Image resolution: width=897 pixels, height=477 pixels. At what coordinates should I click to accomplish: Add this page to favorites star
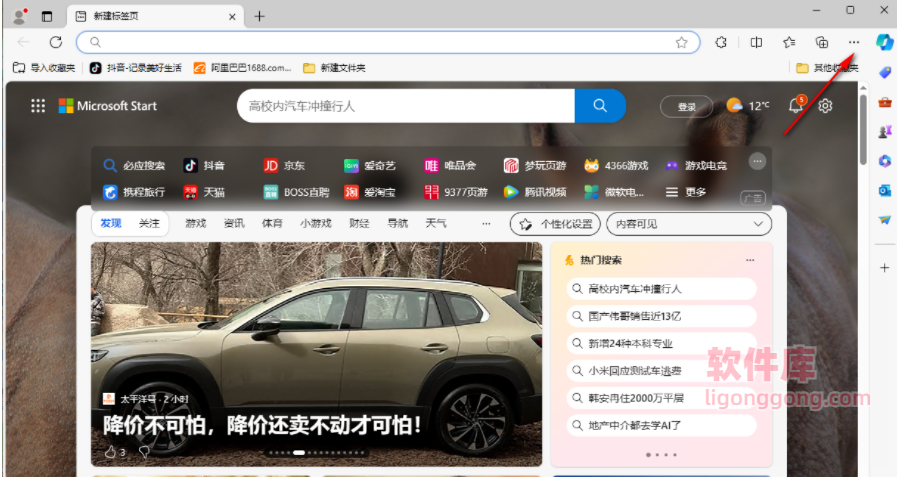tap(681, 42)
